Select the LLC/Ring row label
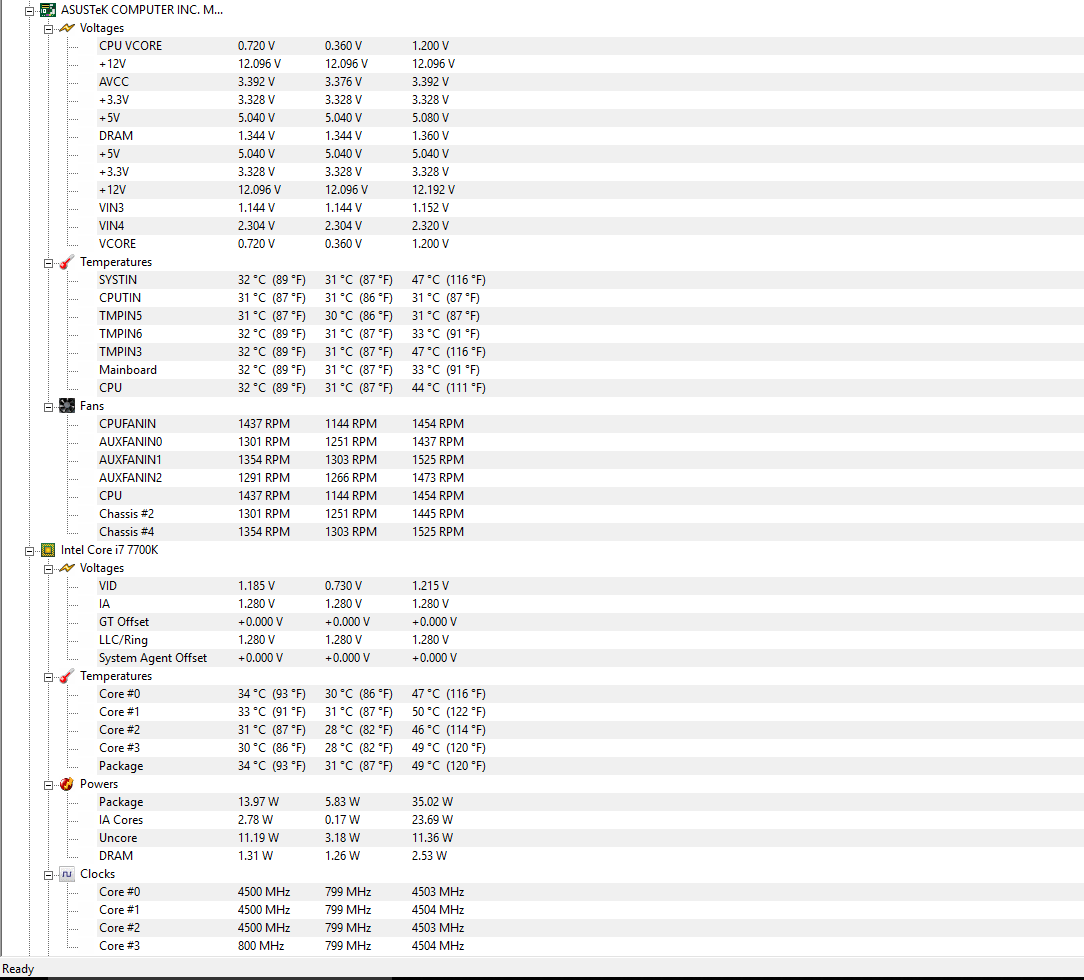Image resolution: width=1084 pixels, height=980 pixels. (x=123, y=639)
